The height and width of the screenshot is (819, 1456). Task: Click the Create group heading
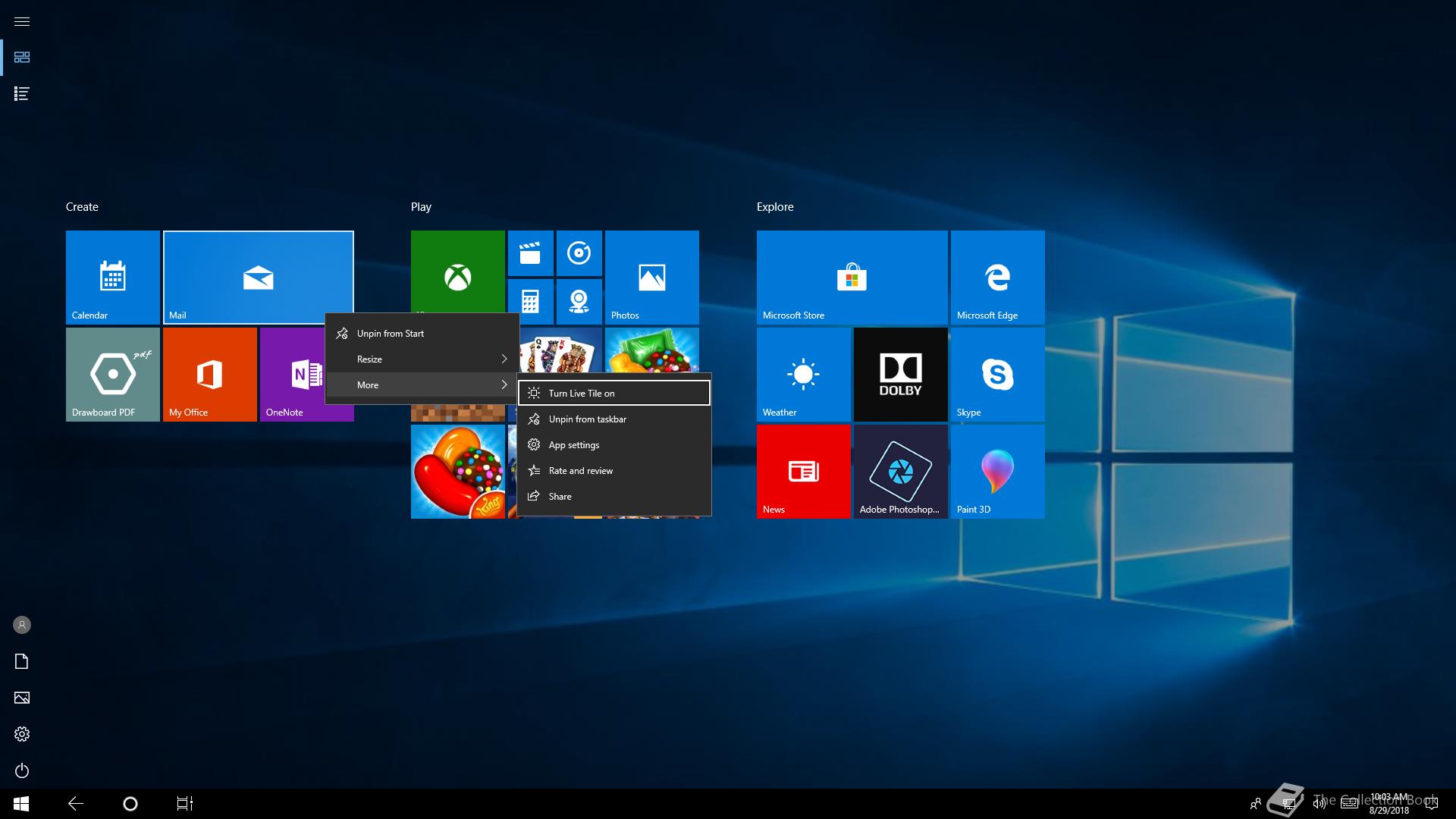(x=82, y=207)
